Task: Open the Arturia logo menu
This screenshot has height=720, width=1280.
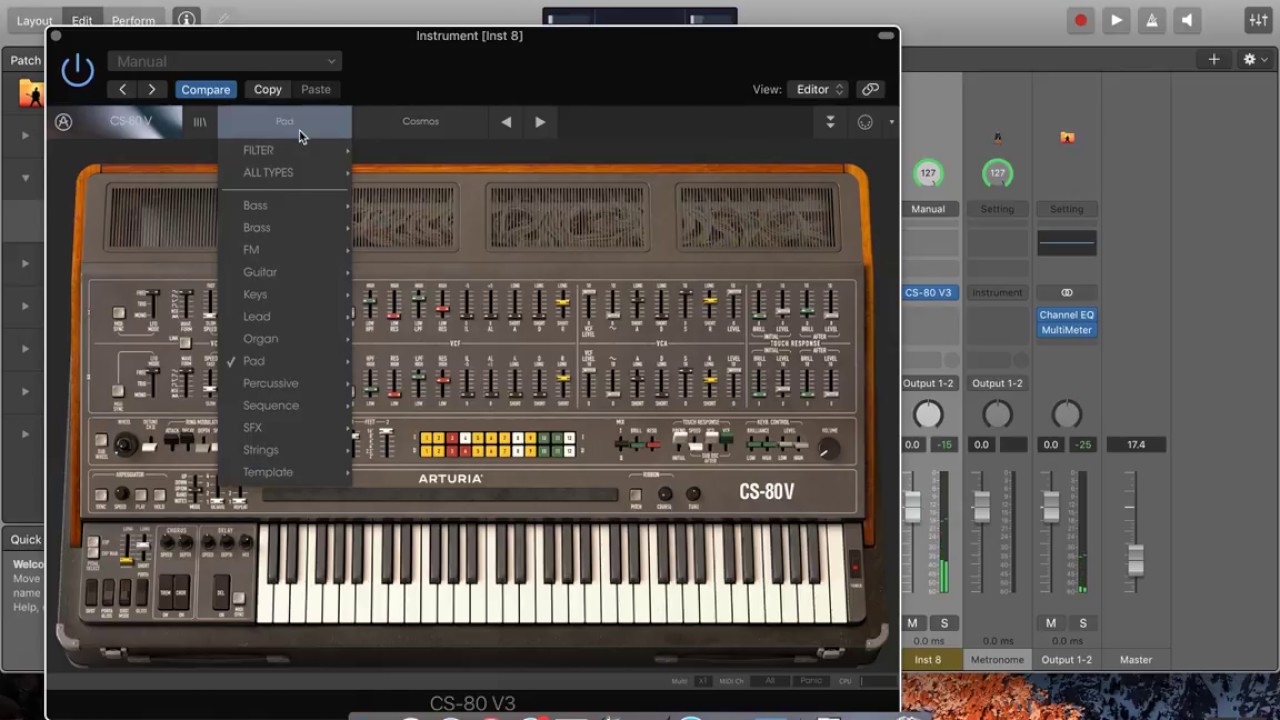Action: [63, 122]
